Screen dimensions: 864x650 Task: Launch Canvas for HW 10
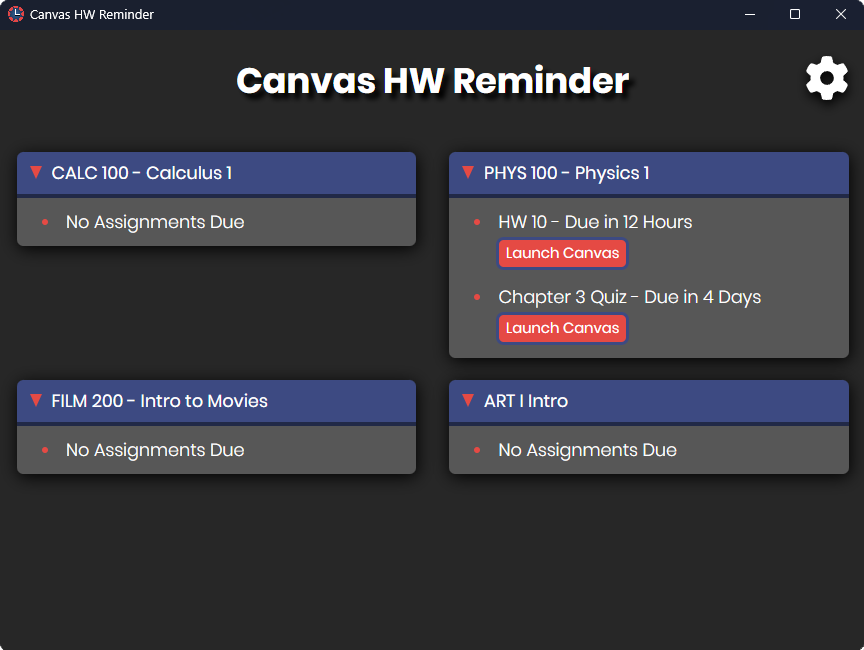[562, 253]
